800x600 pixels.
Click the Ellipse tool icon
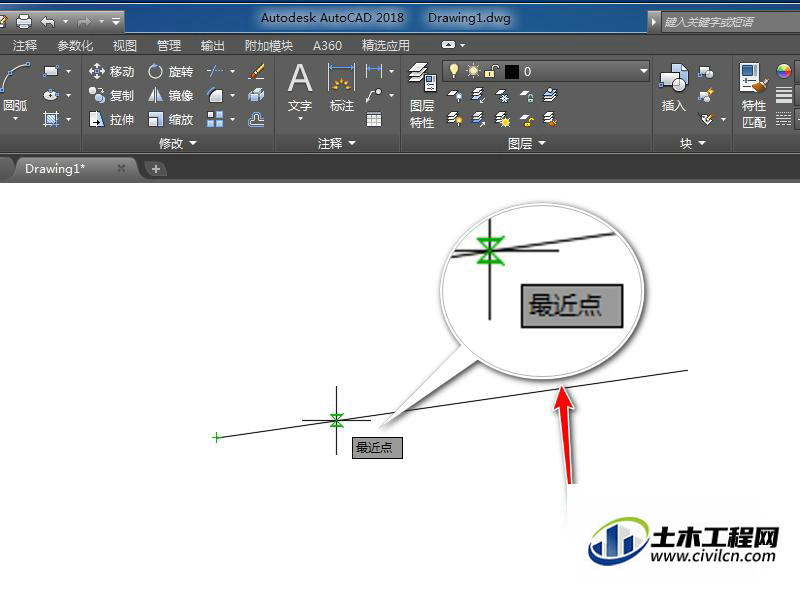(x=51, y=95)
